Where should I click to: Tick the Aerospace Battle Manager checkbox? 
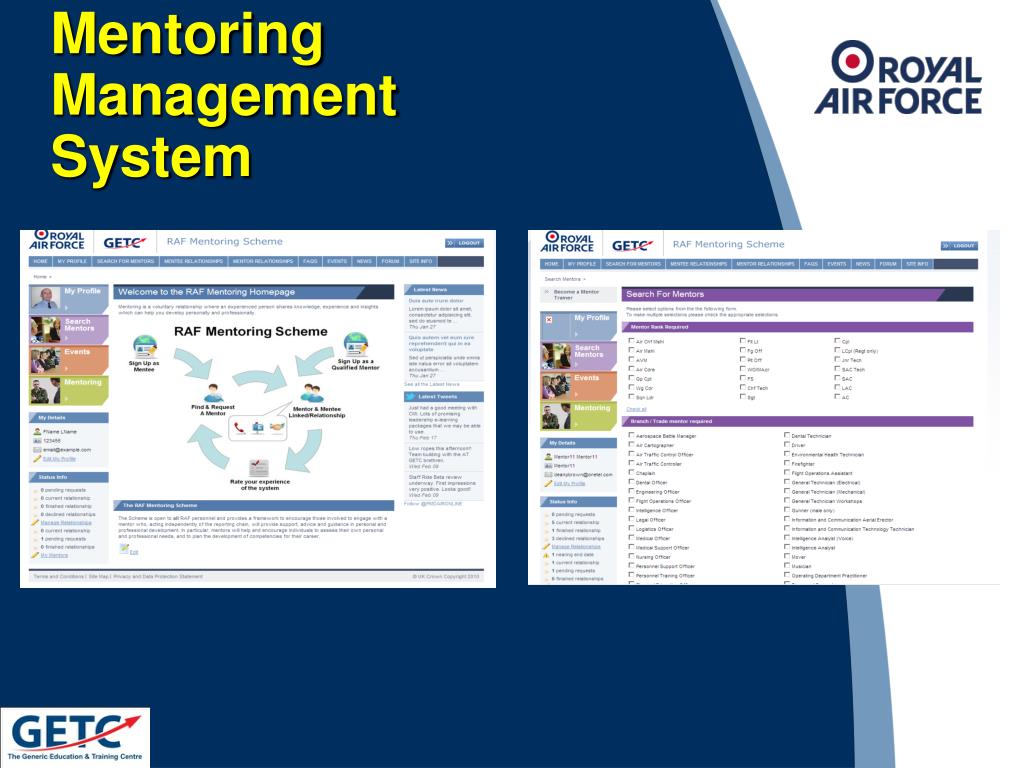click(632, 434)
